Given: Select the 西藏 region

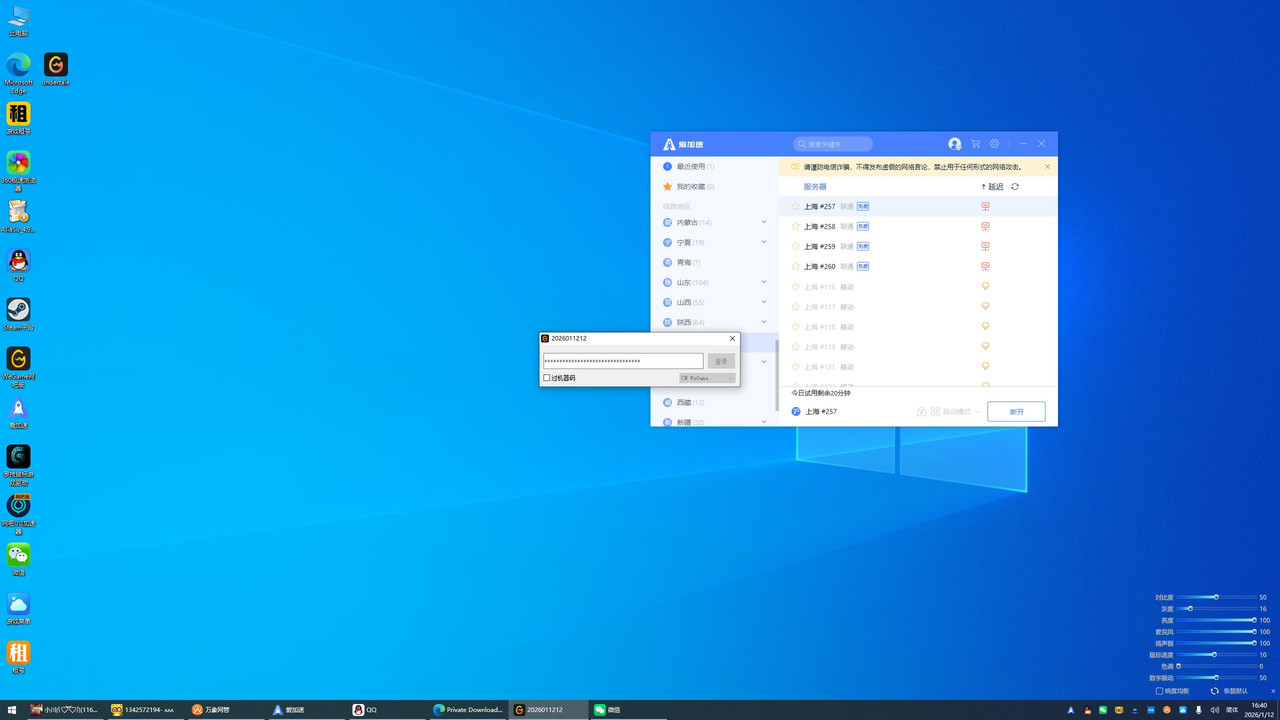Looking at the screenshot, I should [x=714, y=402].
